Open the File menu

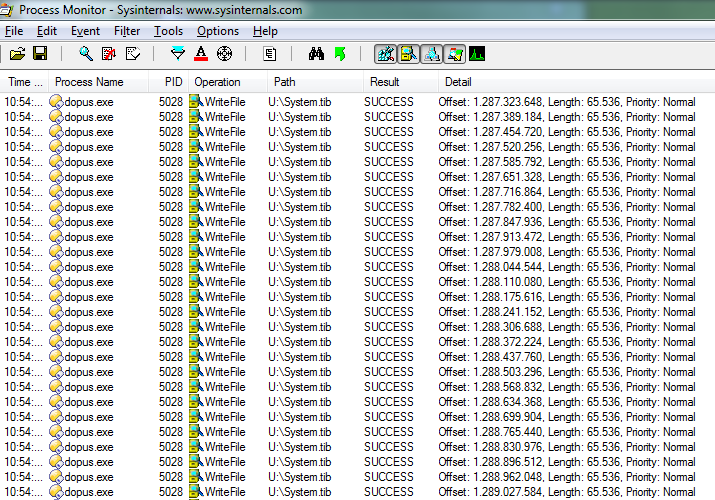tap(14, 31)
